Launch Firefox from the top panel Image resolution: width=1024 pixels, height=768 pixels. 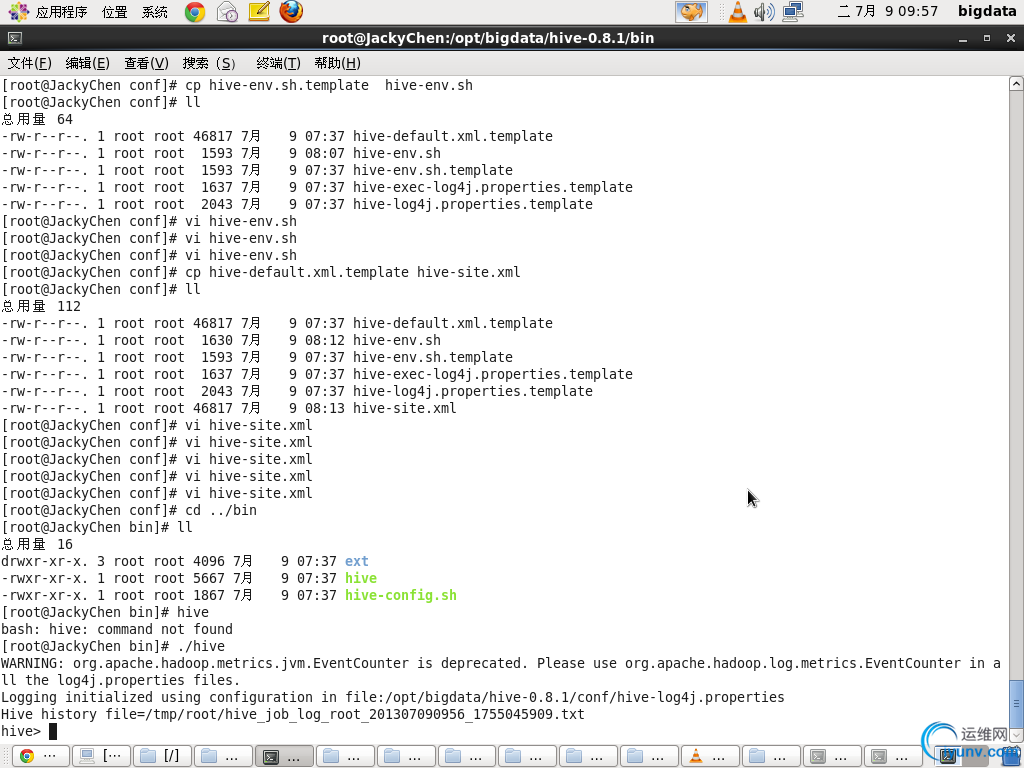291,12
